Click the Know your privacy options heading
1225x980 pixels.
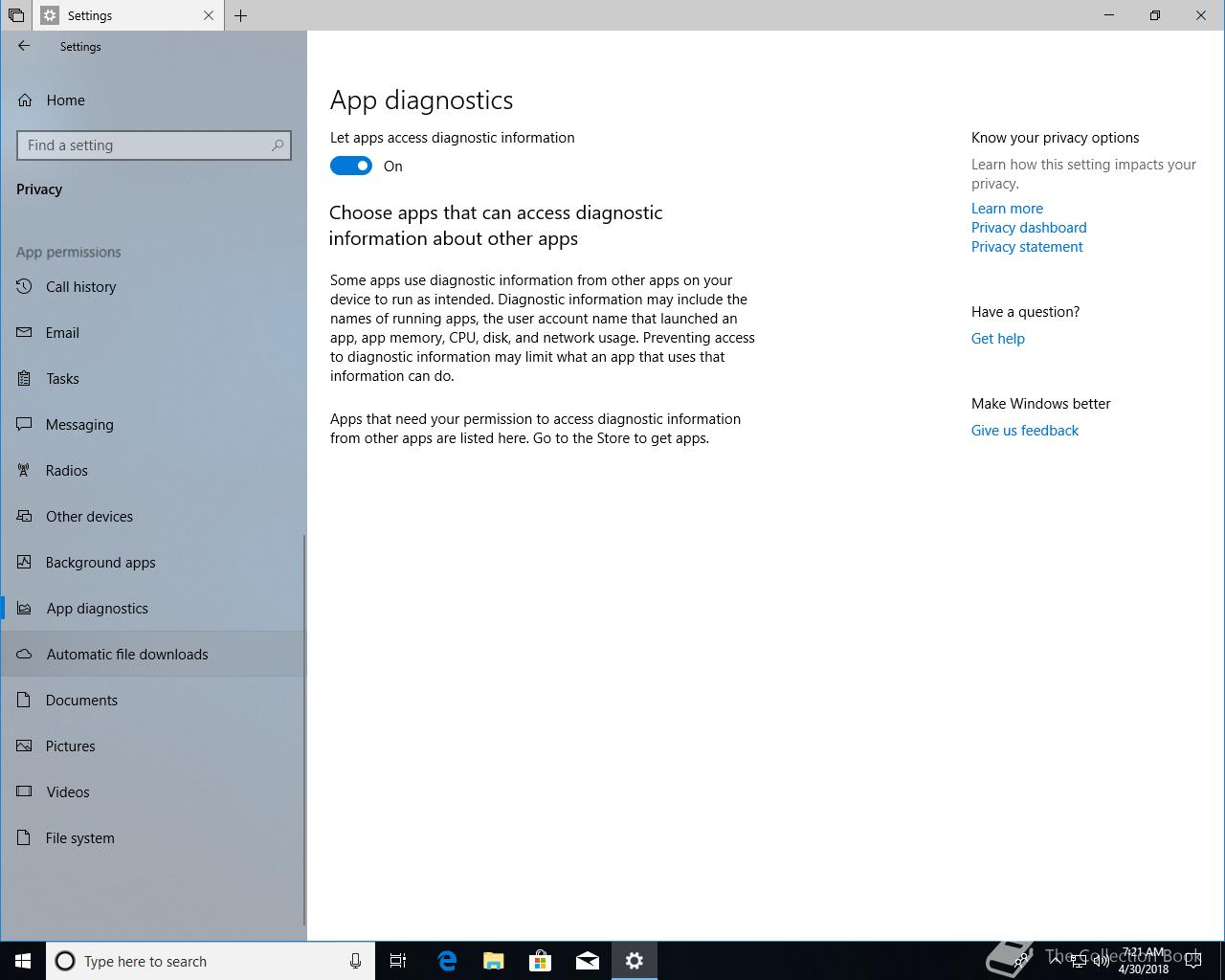(x=1055, y=138)
